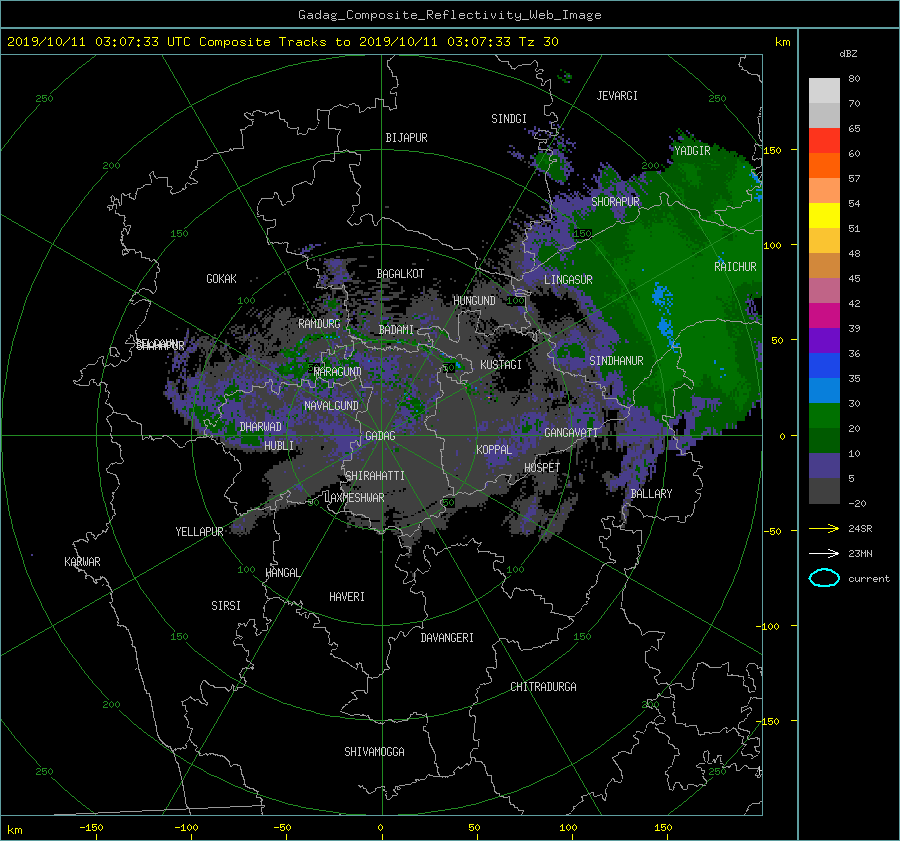
Task: Click the yellow 24SR arrow legend icon
Action: (824, 528)
